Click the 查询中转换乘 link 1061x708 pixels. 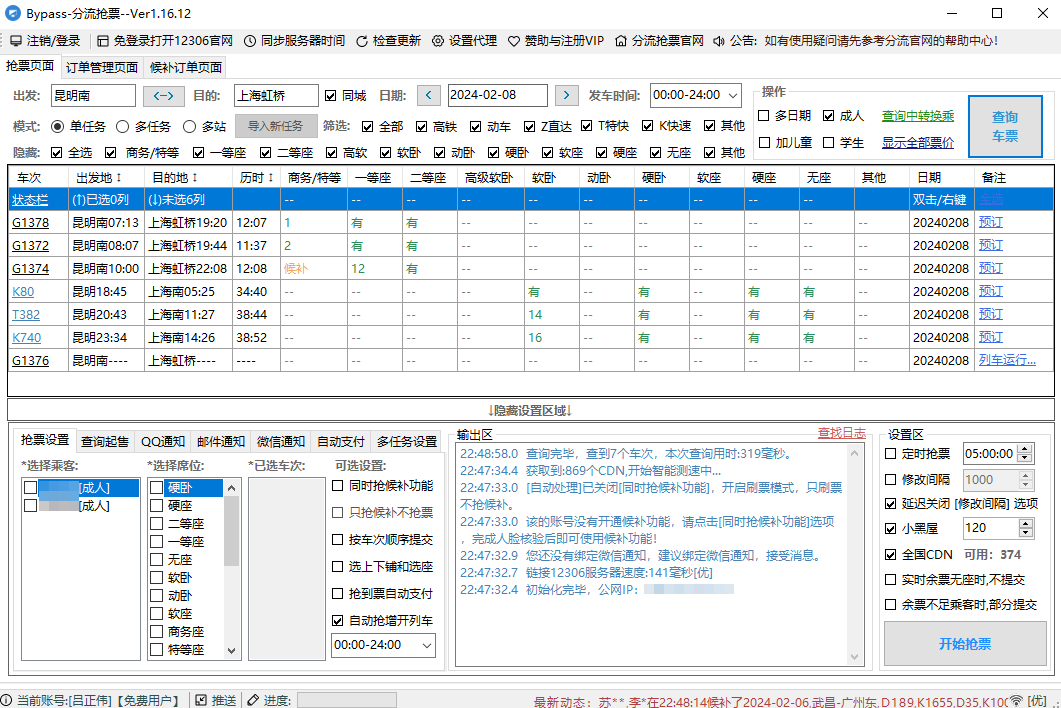[x=917, y=115]
